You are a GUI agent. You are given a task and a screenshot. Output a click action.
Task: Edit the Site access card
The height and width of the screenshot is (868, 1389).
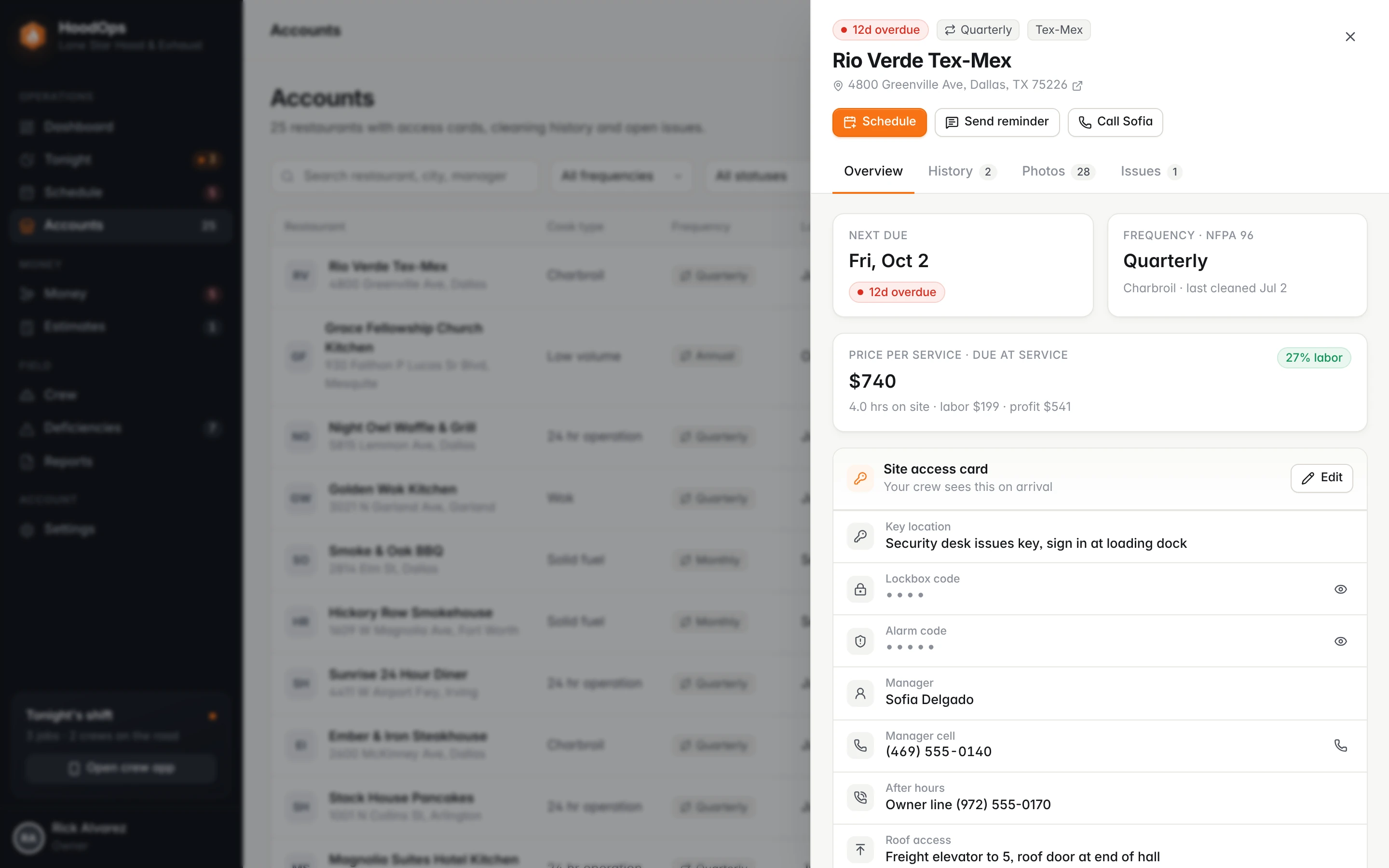click(1321, 478)
